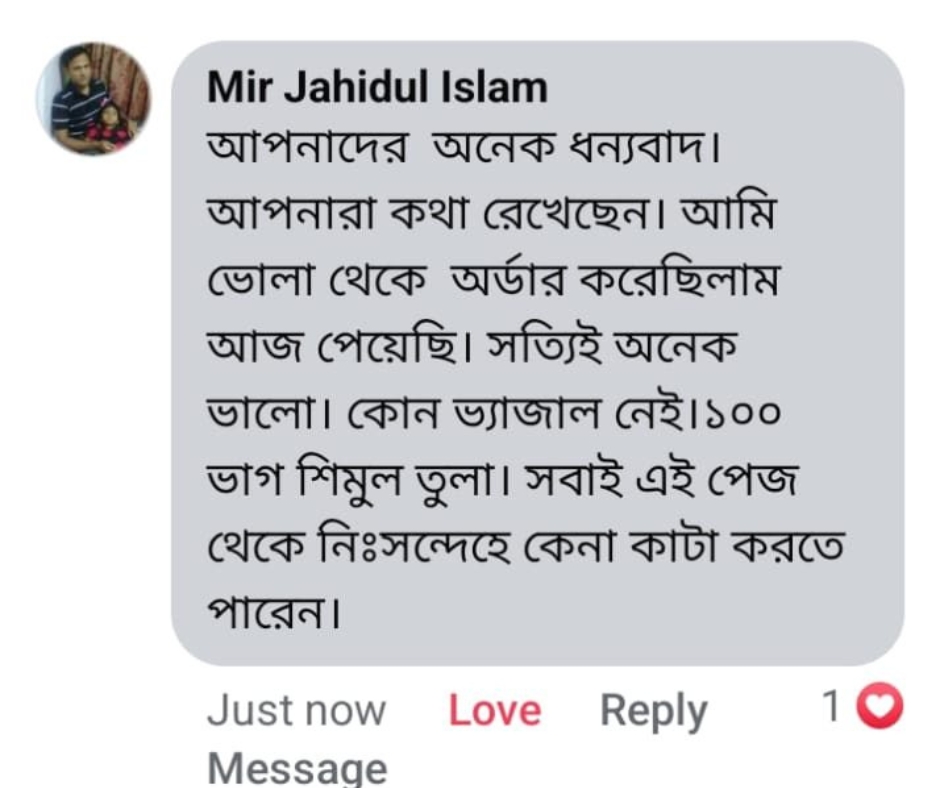Click the line containing অর্ডার করেছিলাম

coord(492,281)
